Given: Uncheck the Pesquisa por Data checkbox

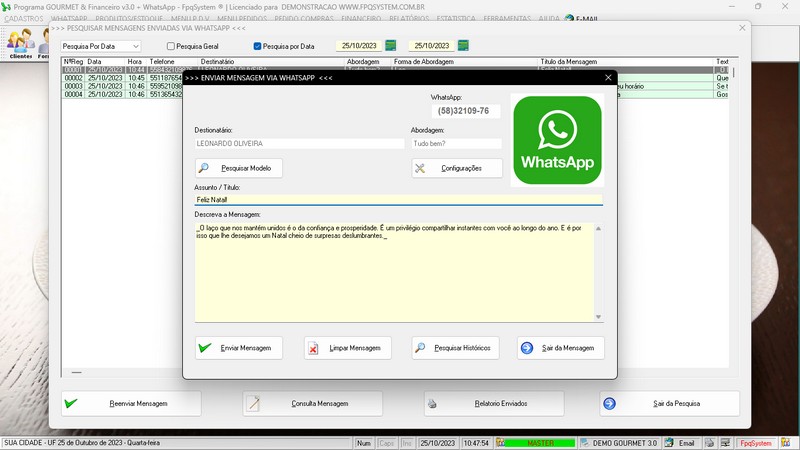Looking at the screenshot, I should tap(257, 46).
